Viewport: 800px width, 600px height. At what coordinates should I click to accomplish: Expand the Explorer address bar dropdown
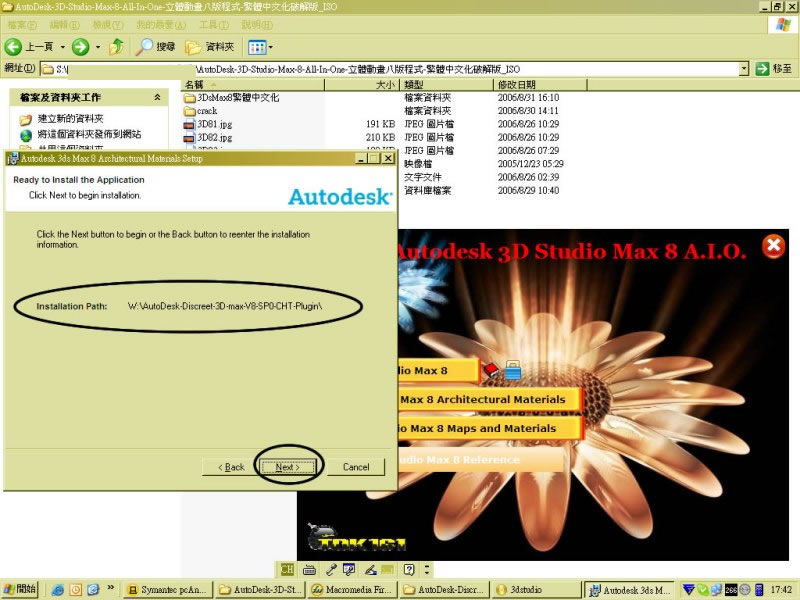coord(744,68)
